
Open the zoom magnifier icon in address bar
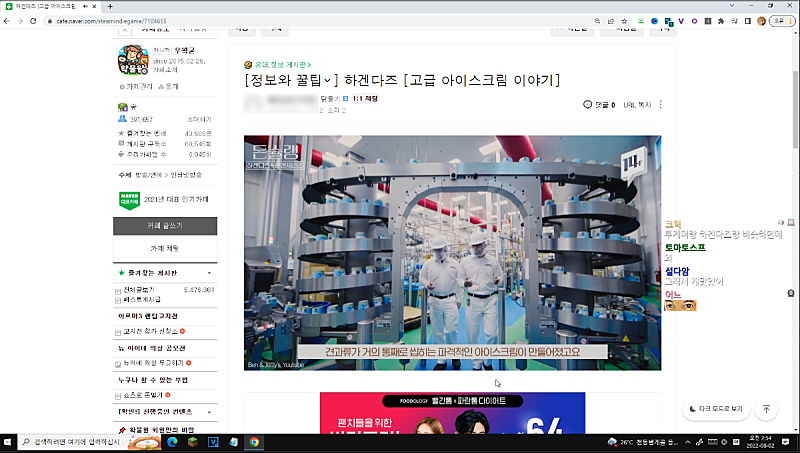tap(597, 21)
